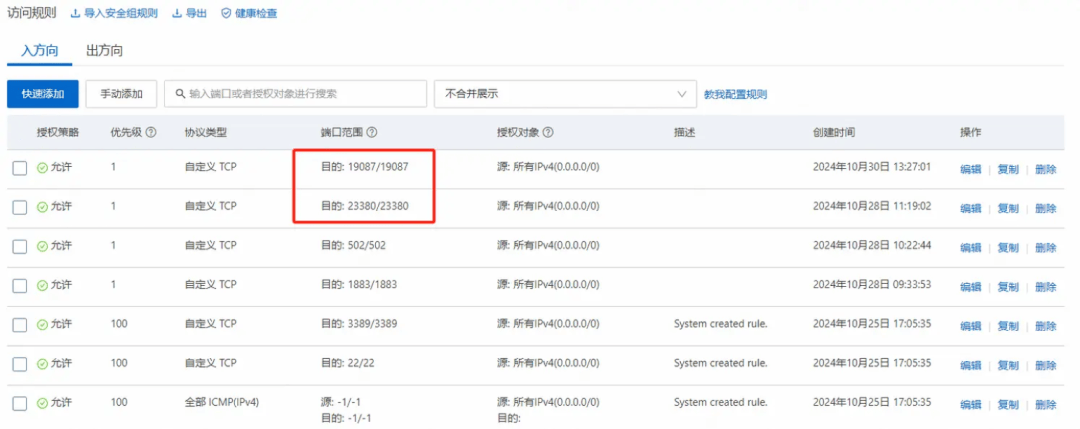The width and height of the screenshot is (1080, 429).
Task: Tick checkbox for the ICMP(IPv4) rule
Action: point(20,404)
